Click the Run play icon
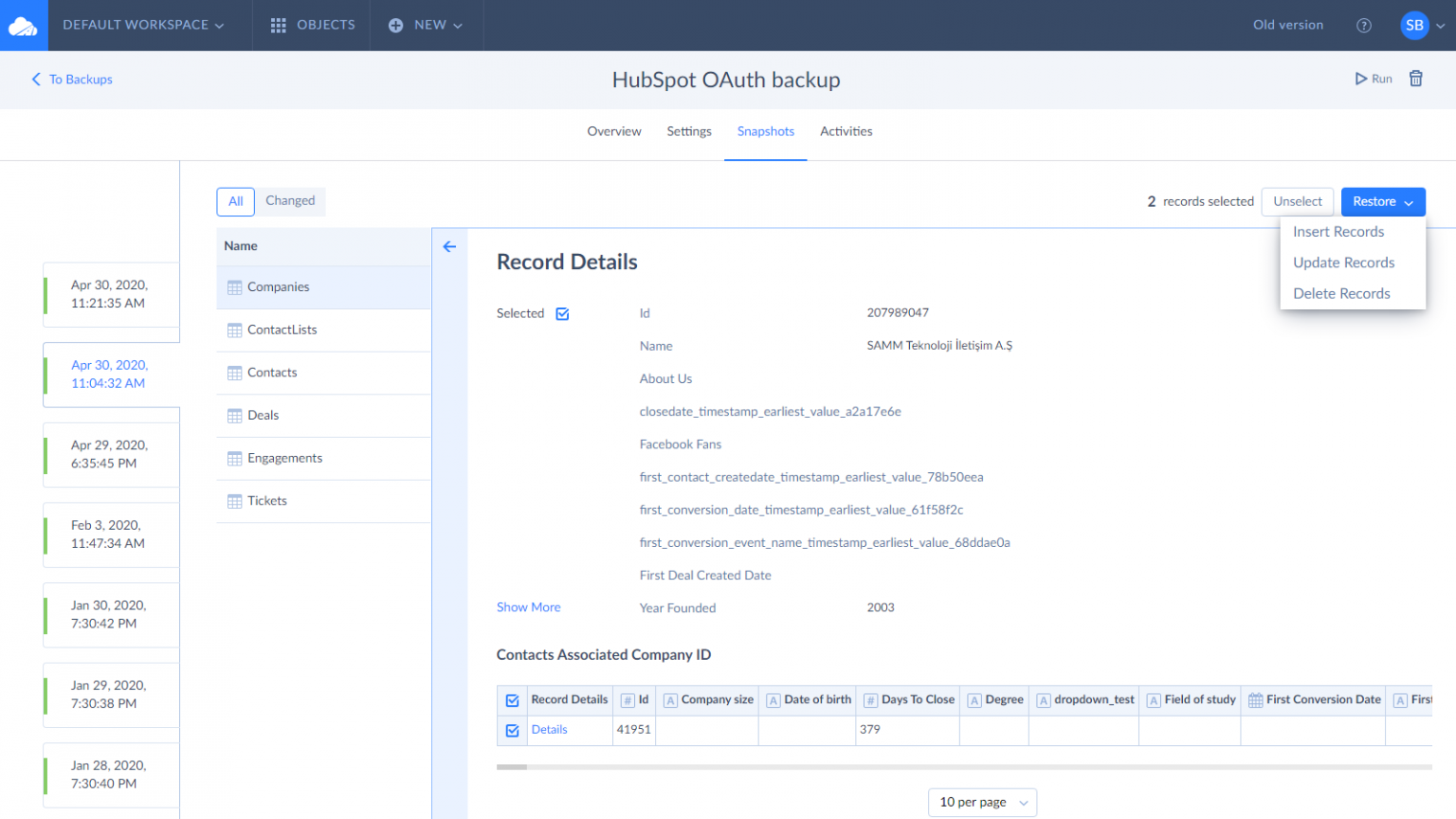The image size is (1456, 819). tap(1361, 79)
